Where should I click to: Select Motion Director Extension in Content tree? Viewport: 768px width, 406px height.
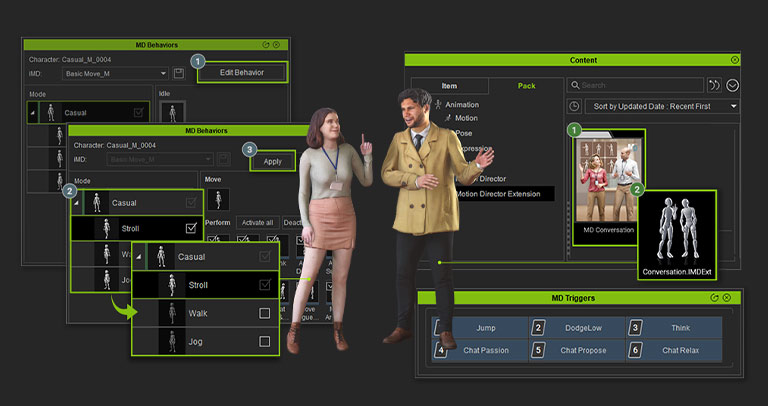(x=498, y=194)
